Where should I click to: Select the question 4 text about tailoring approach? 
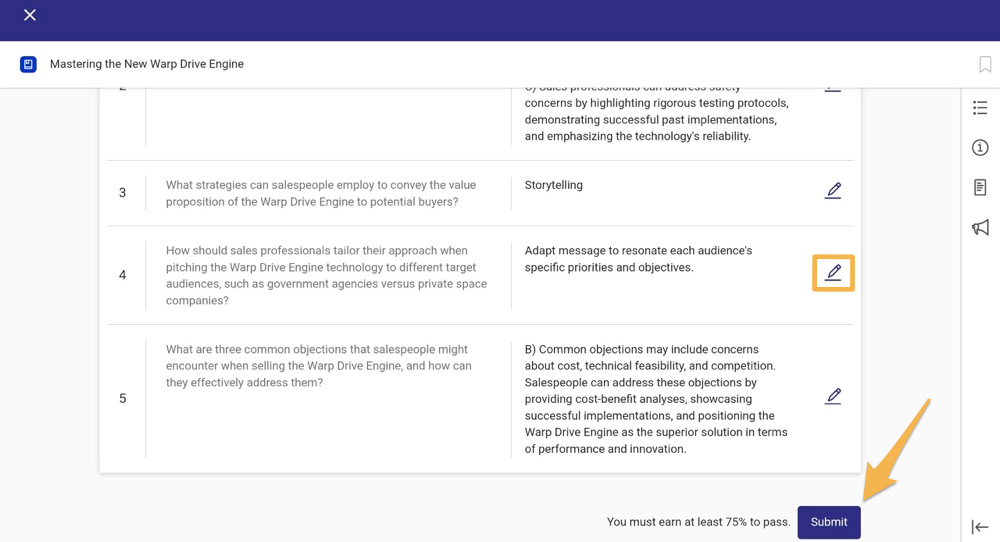coord(326,275)
